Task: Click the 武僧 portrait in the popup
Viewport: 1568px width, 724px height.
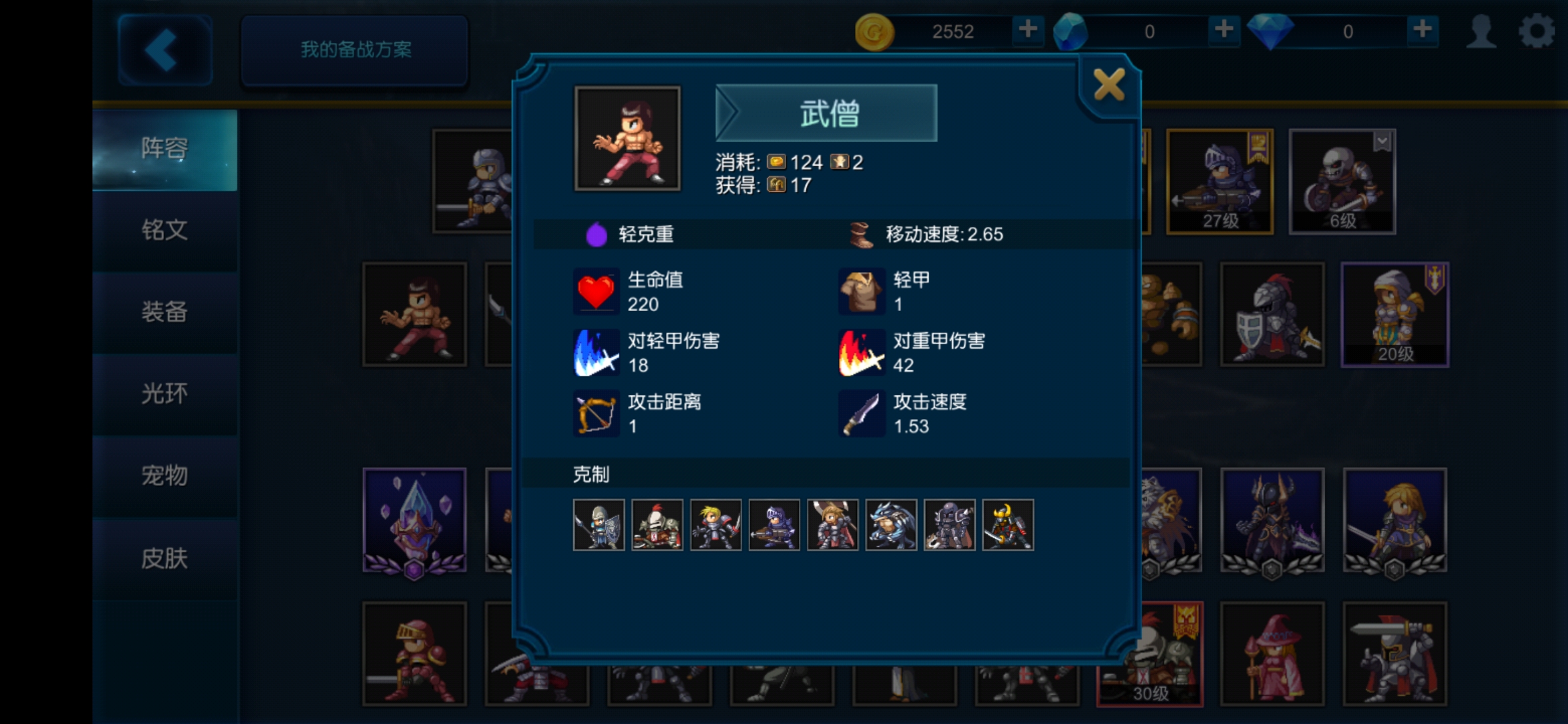Action: point(627,138)
